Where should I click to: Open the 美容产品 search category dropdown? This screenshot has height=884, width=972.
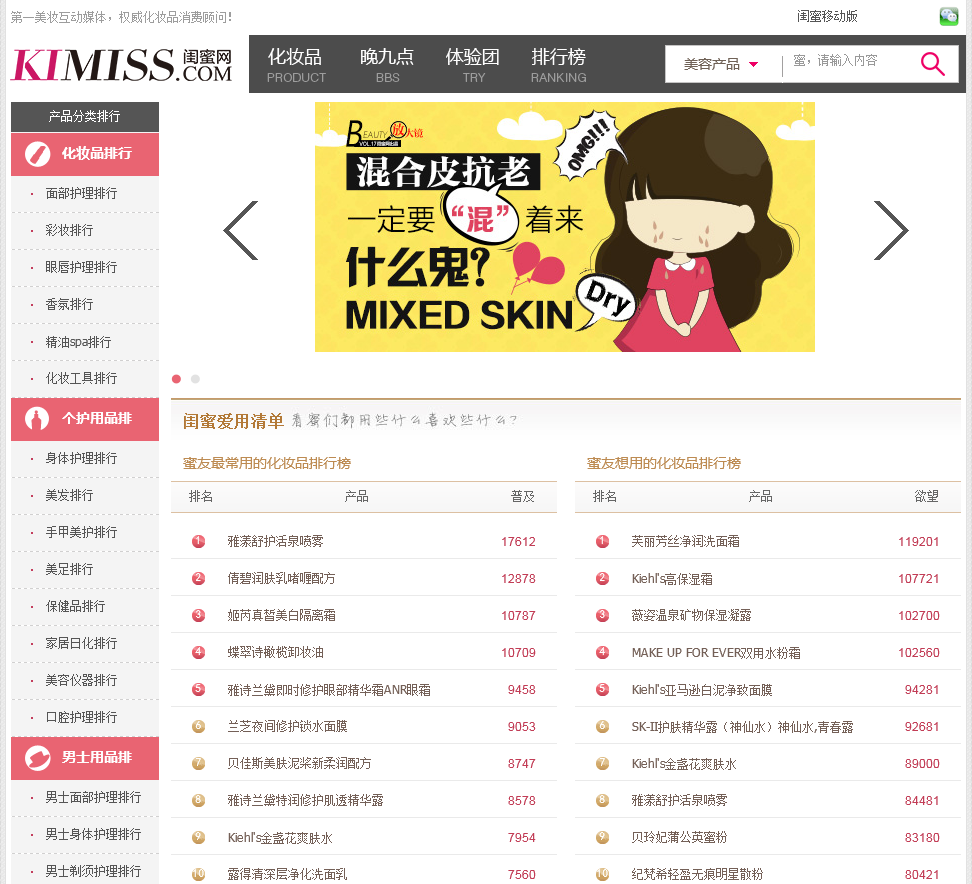(720, 64)
